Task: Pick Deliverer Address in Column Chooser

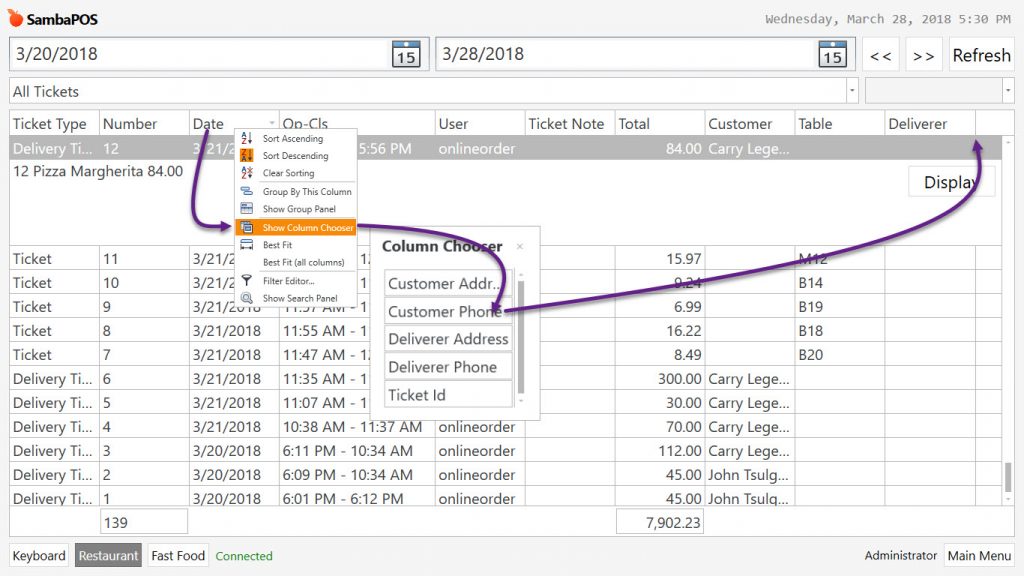Action: [448, 339]
